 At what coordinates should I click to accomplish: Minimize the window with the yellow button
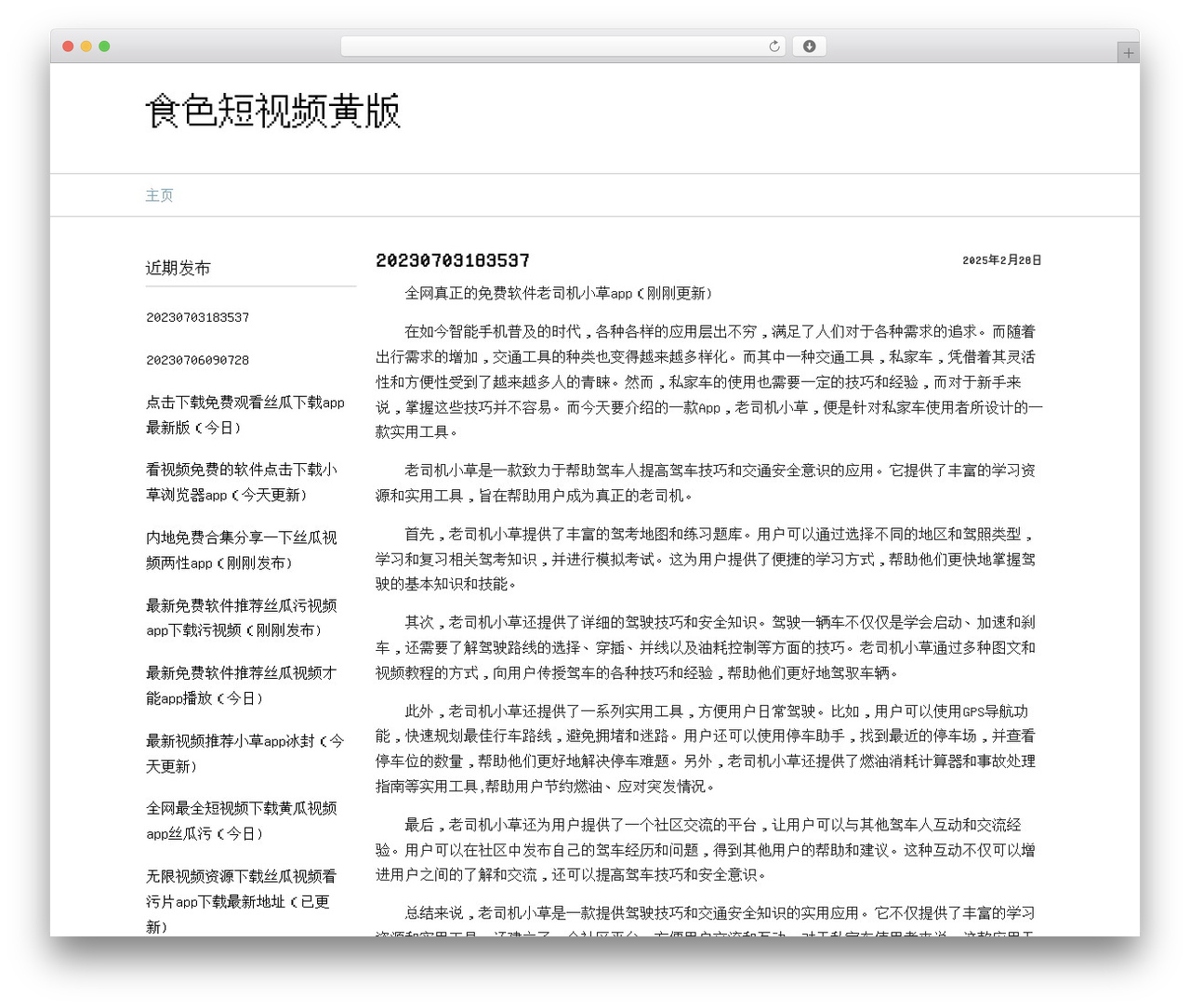[86, 46]
